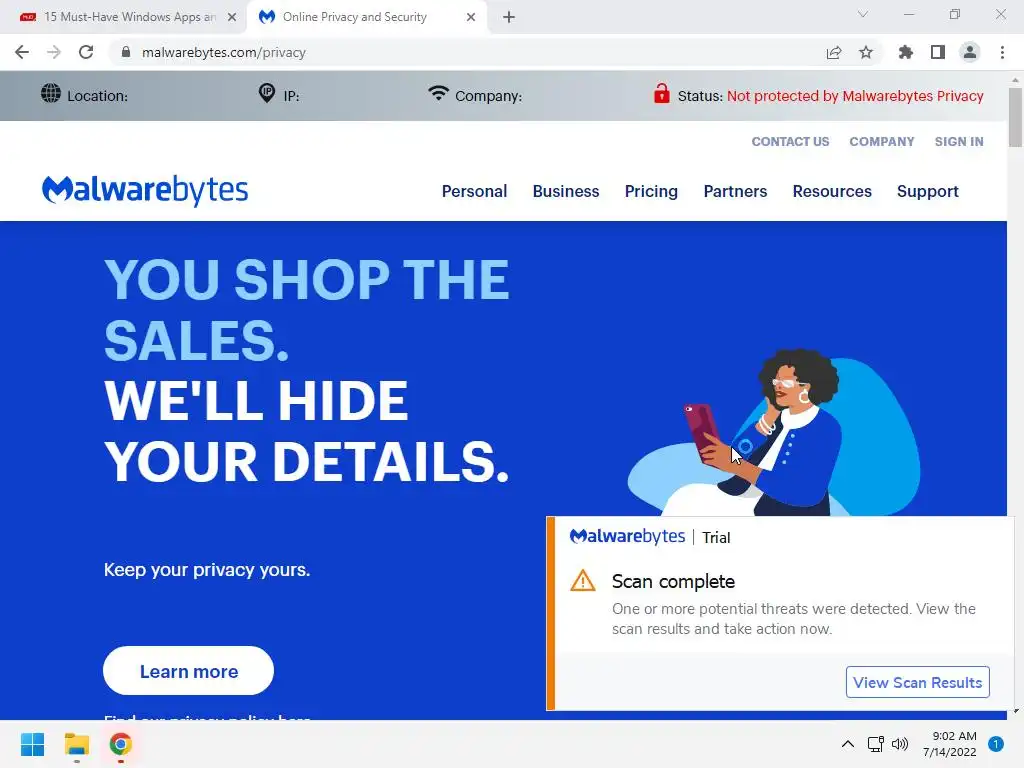Expand the Personal navigation menu
The image size is (1024, 768).
[474, 191]
